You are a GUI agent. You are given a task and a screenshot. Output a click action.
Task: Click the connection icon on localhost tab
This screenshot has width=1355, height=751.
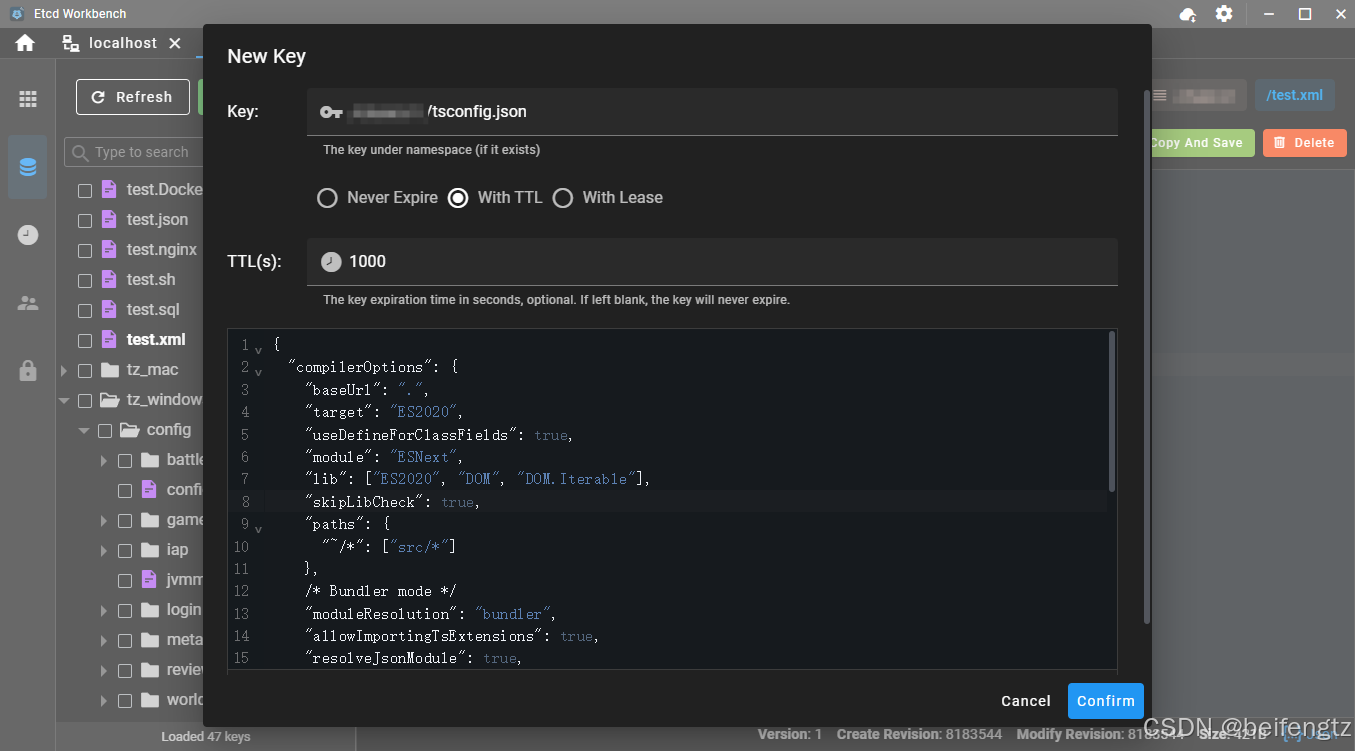tap(71, 43)
